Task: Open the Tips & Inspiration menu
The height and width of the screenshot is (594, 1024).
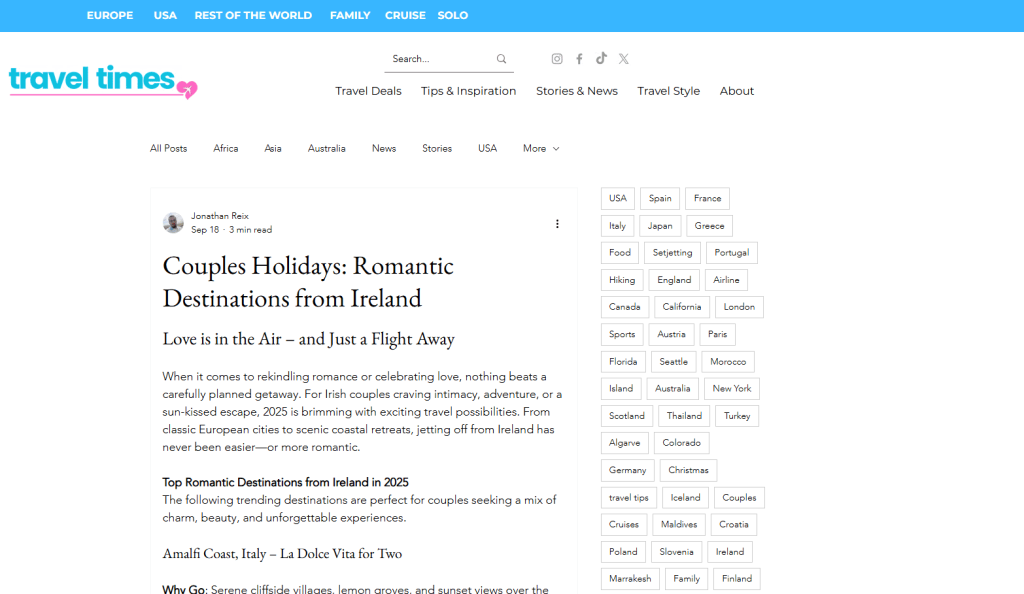Action: point(468,91)
